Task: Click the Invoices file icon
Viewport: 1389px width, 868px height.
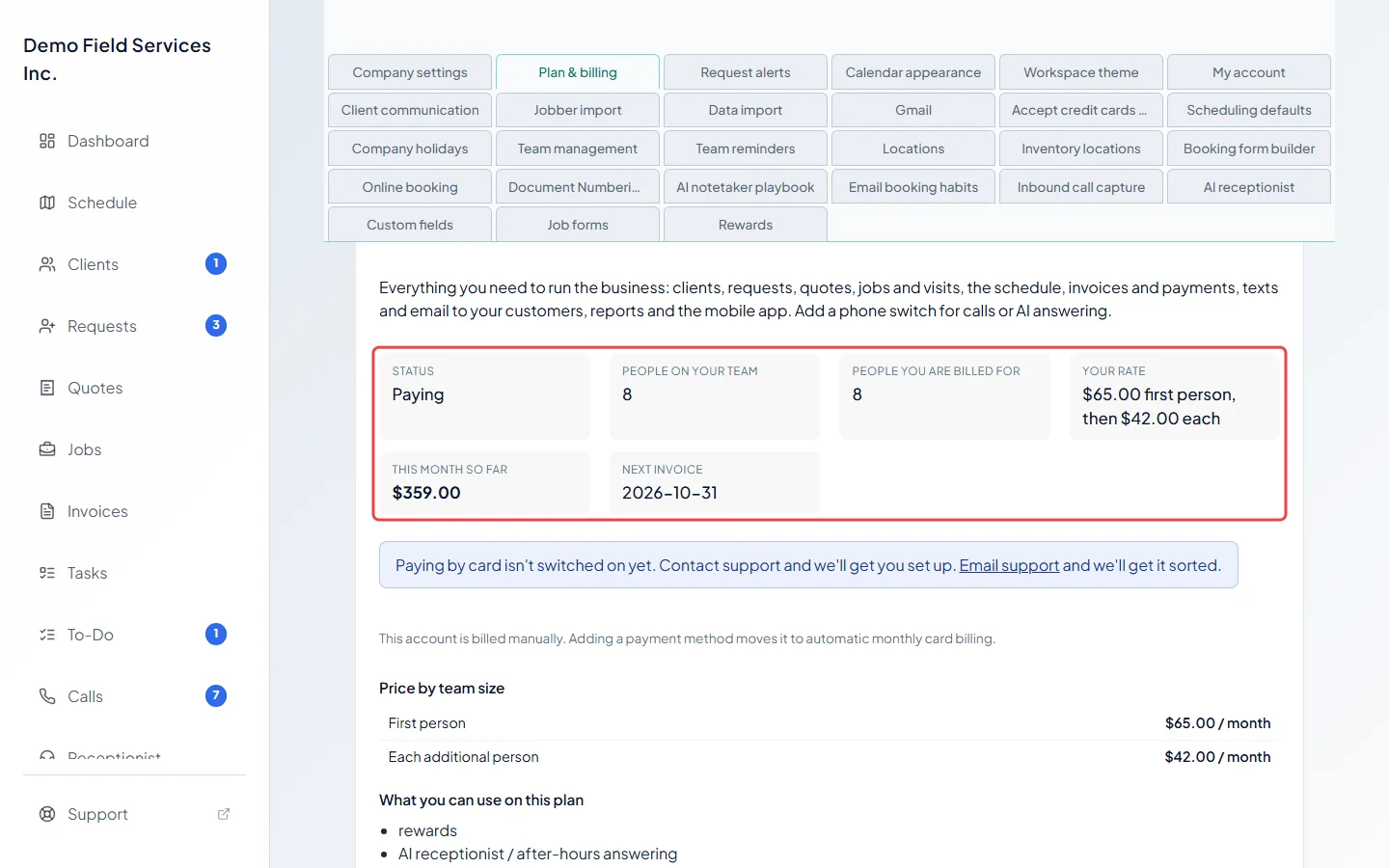Action: (x=47, y=511)
